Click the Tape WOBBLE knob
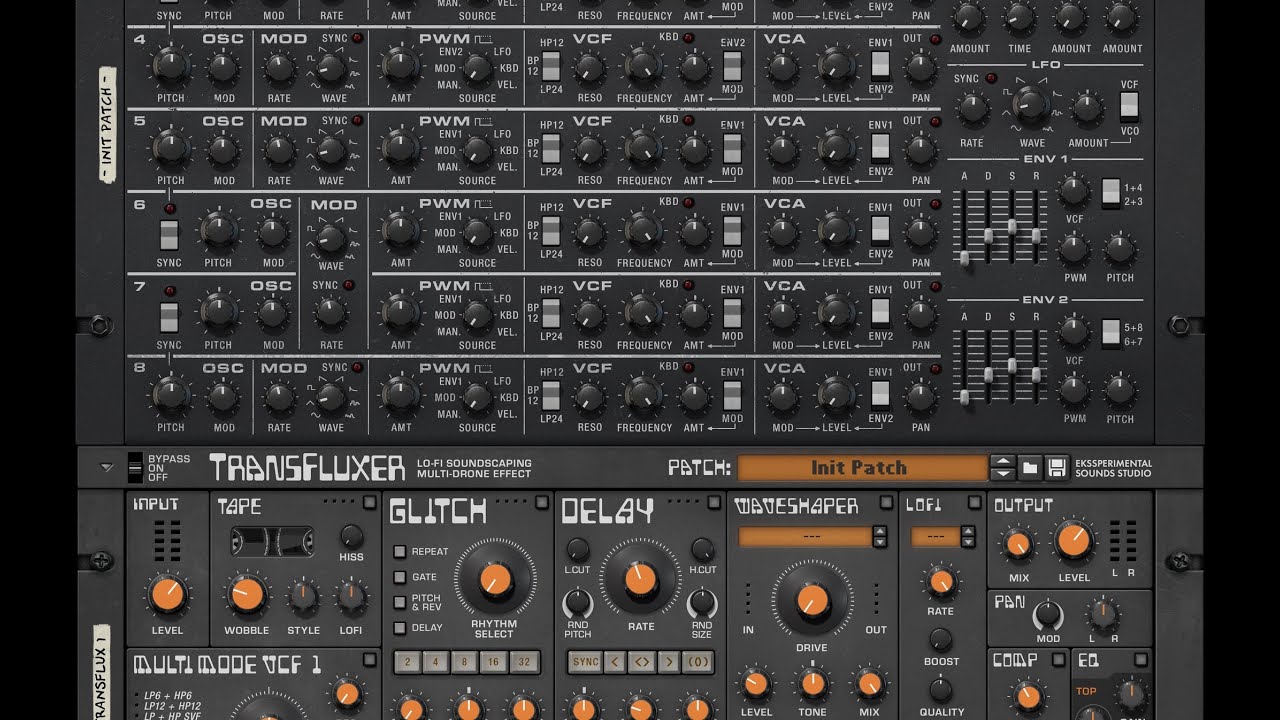The height and width of the screenshot is (720, 1280). pos(245,595)
